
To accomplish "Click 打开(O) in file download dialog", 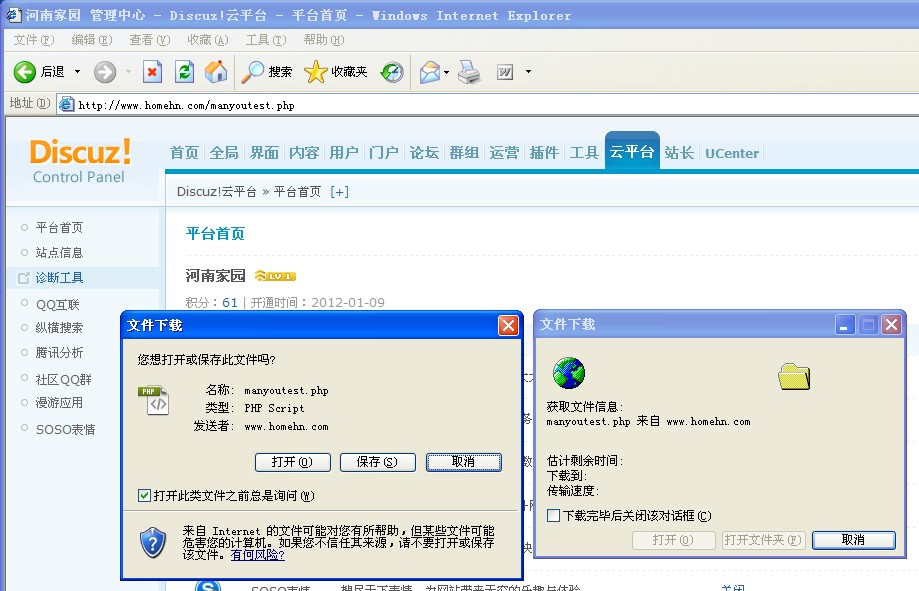I will [292, 462].
